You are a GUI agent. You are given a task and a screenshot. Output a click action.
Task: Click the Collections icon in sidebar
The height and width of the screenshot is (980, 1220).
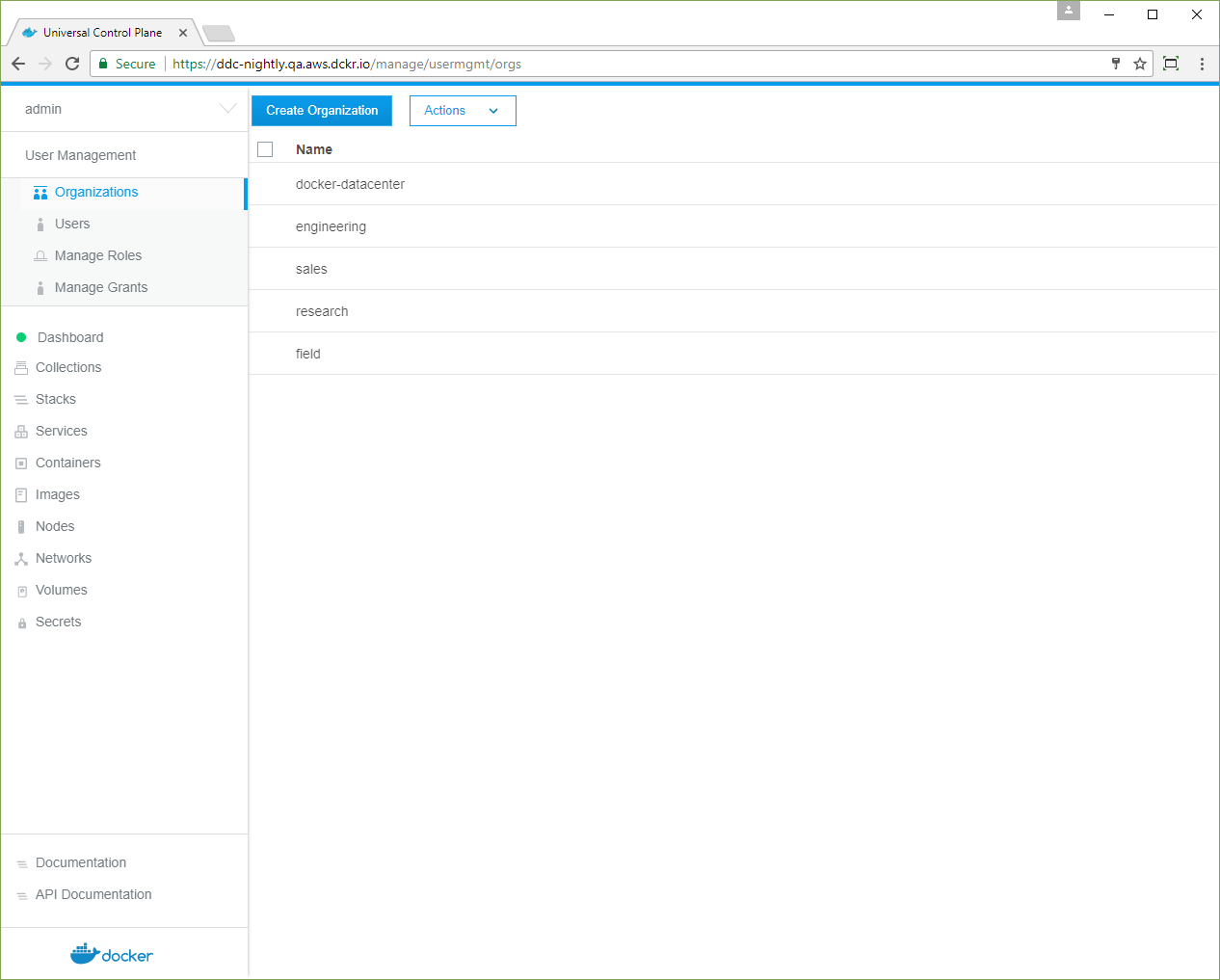[21, 368]
